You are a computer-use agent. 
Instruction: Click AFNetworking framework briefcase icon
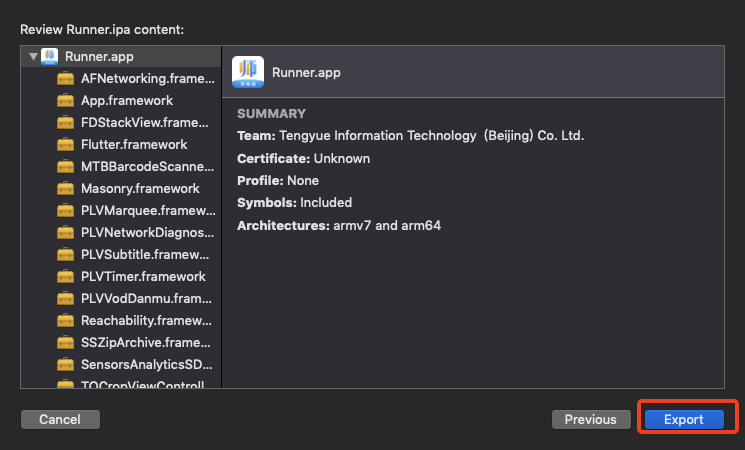click(65, 78)
